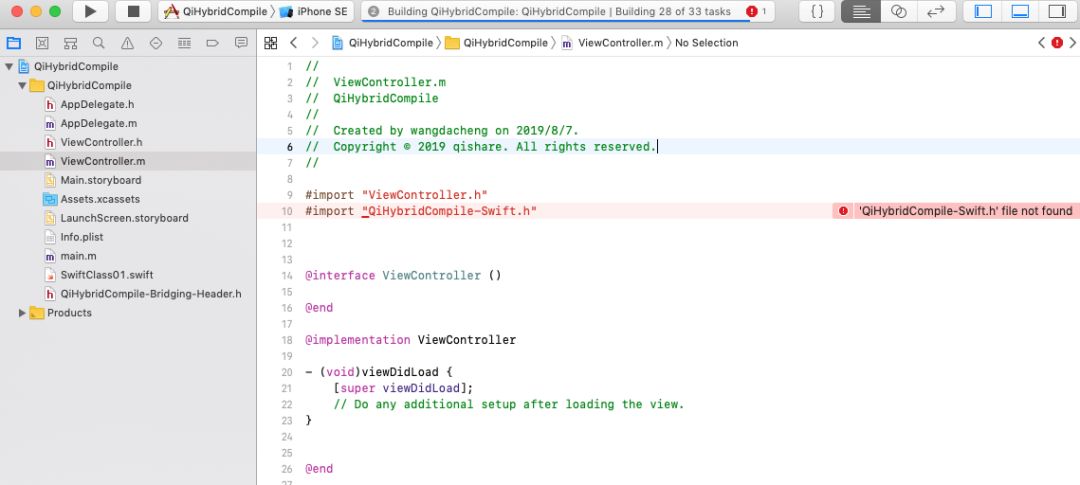This screenshot has width=1080, height=485.
Task: Open main.m in navigator
Action: [x=128, y=256]
